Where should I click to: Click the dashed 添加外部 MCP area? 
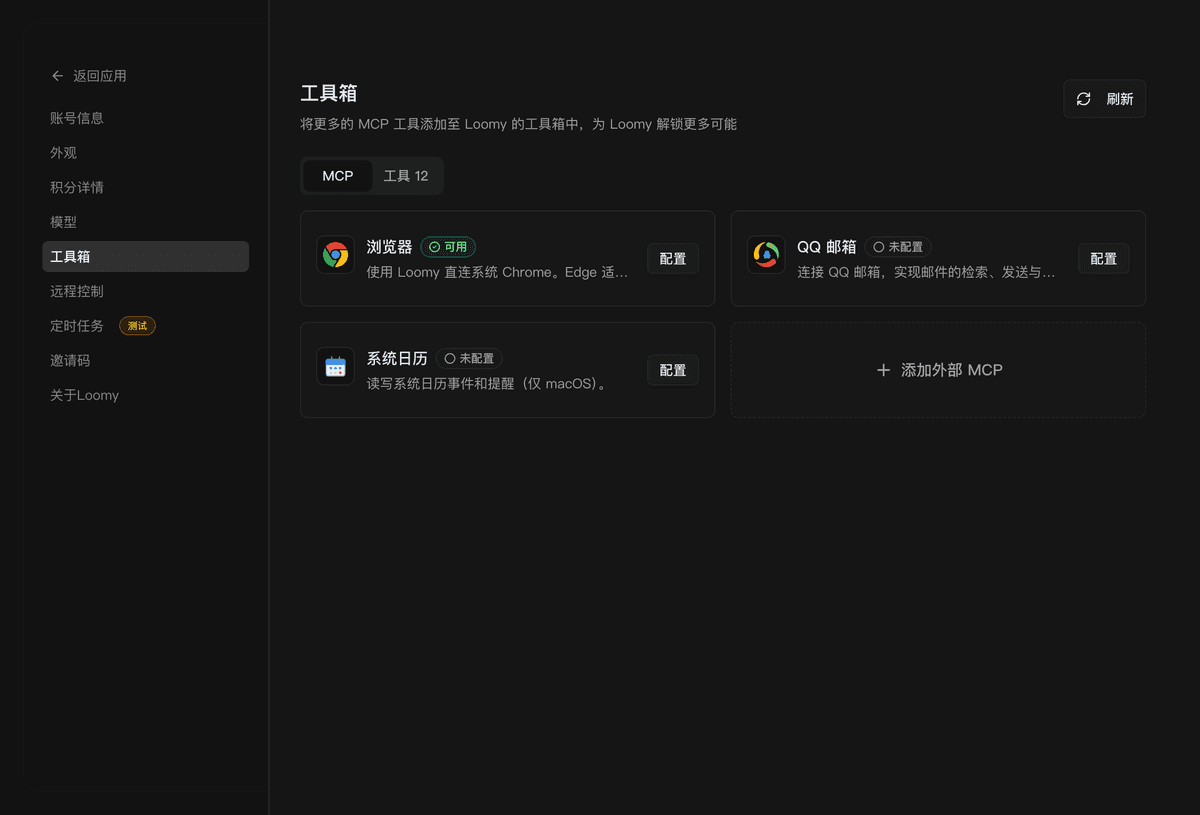click(937, 369)
